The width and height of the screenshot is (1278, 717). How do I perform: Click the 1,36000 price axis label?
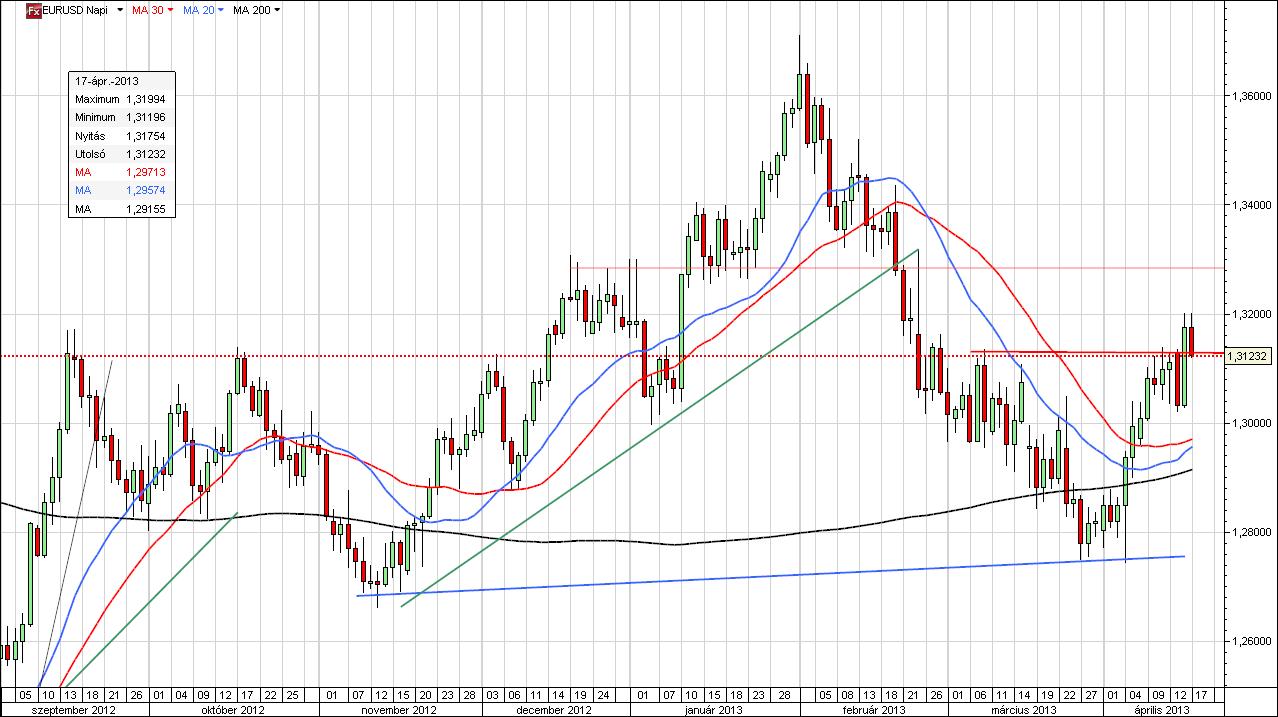click(1251, 95)
